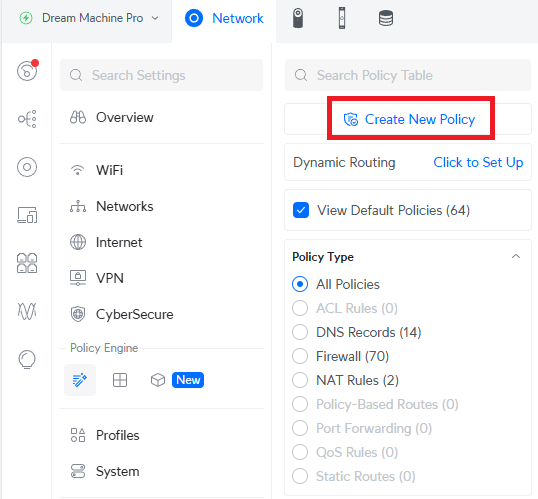538x499 pixels.
Task: Select the Firewall radio button
Action: coord(300,356)
